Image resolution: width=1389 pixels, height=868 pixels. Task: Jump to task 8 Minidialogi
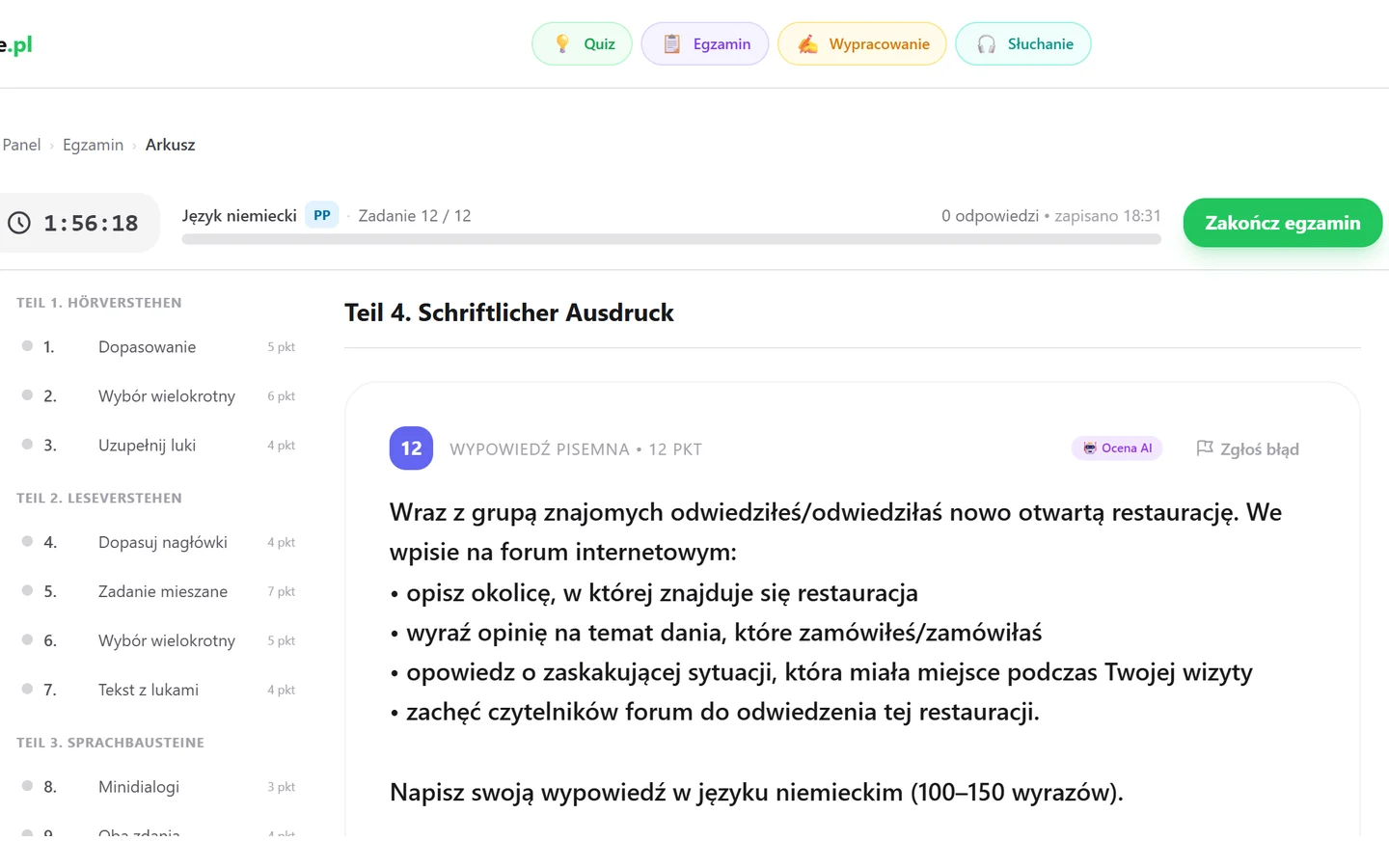click(x=158, y=787)
